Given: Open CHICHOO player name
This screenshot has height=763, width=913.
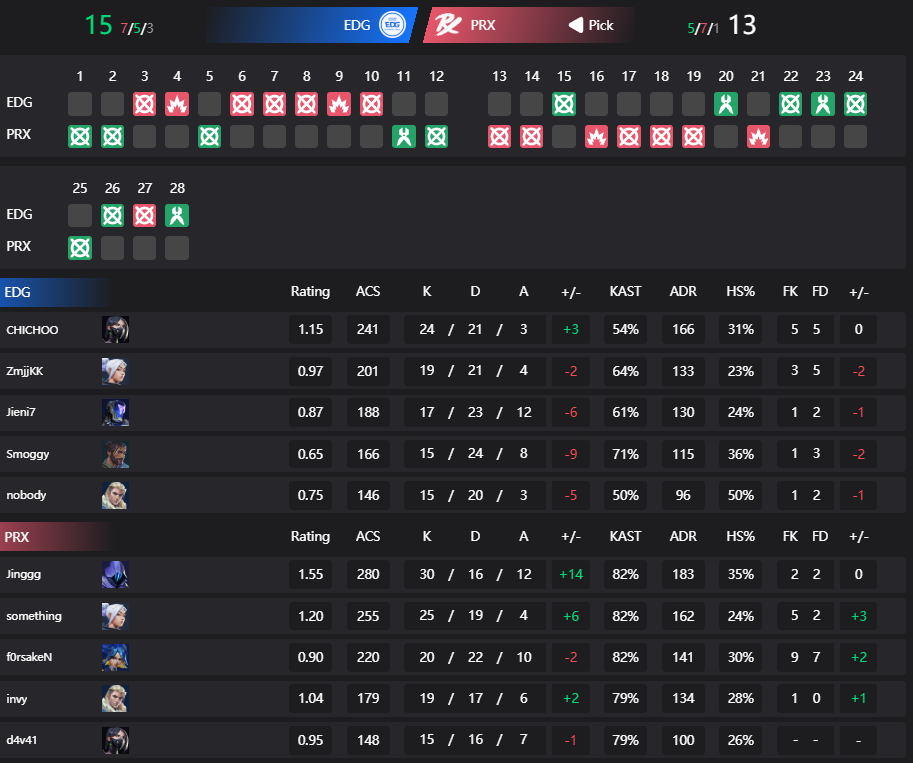Looking at the screenshot, I should pos(32,330).
